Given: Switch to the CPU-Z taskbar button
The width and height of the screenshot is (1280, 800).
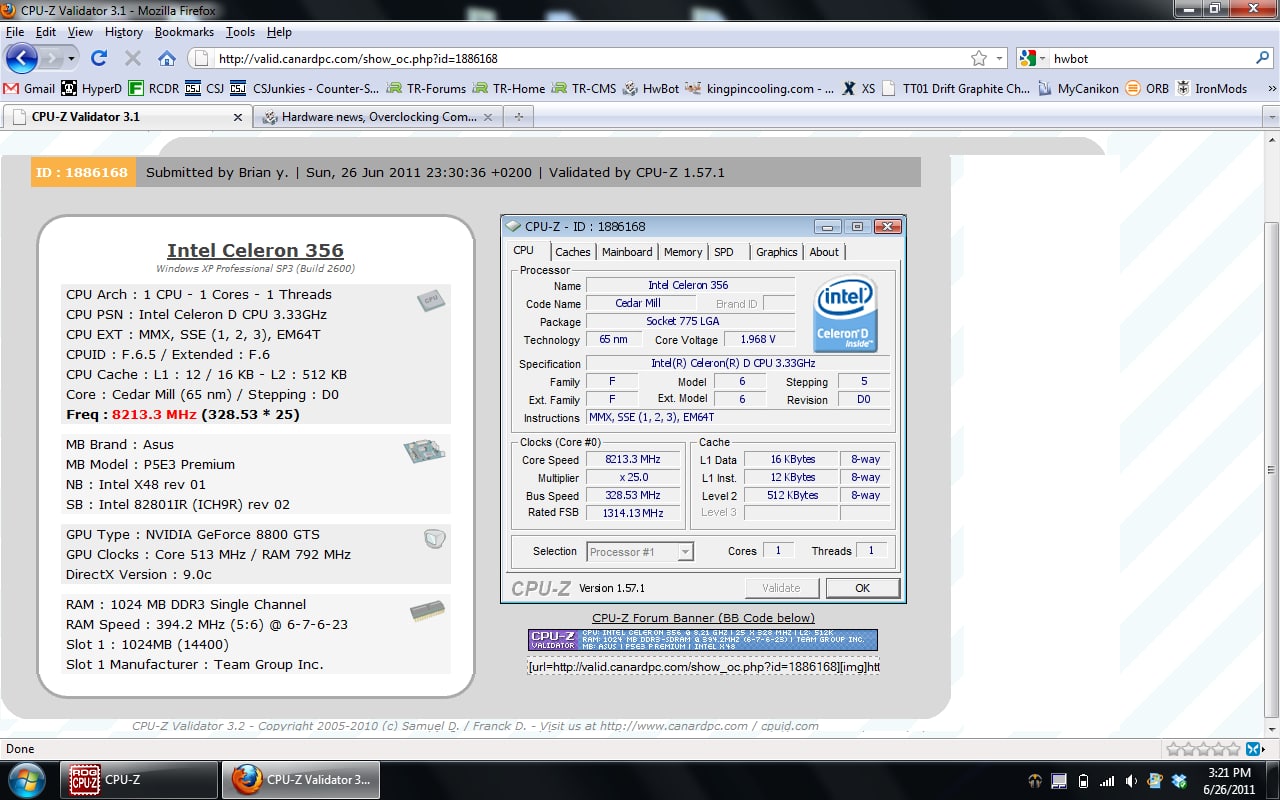Looking at the screenshot, I should [140, 780].
